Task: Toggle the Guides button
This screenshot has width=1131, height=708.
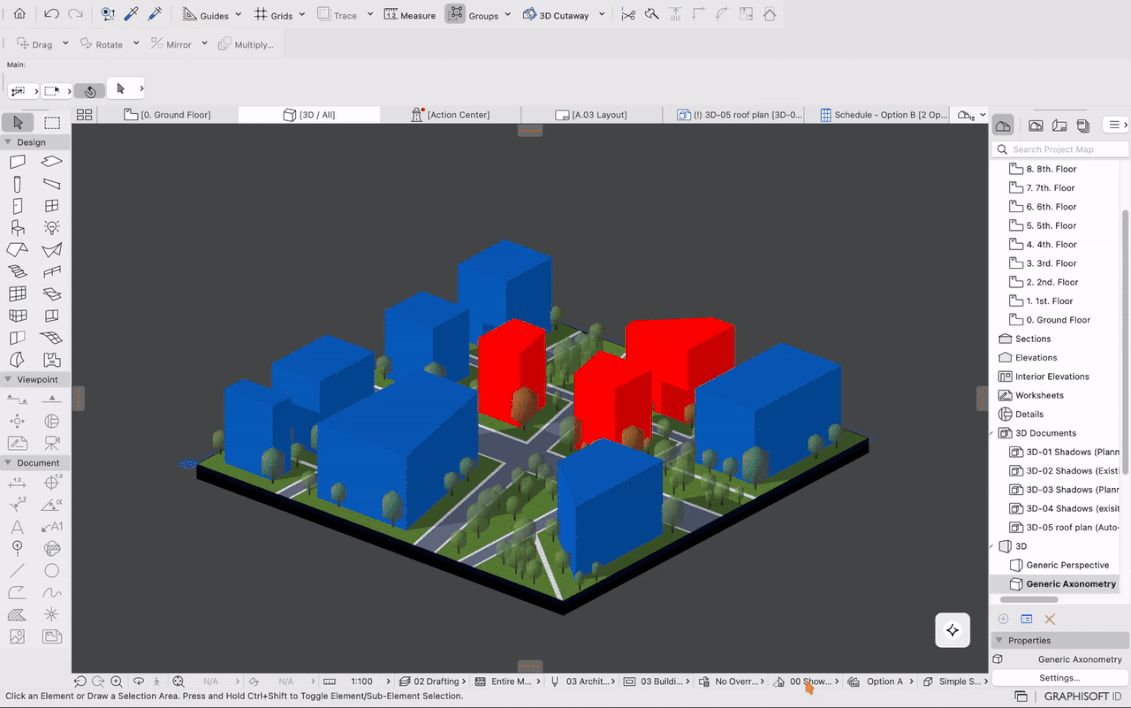Action: (206, 14)
